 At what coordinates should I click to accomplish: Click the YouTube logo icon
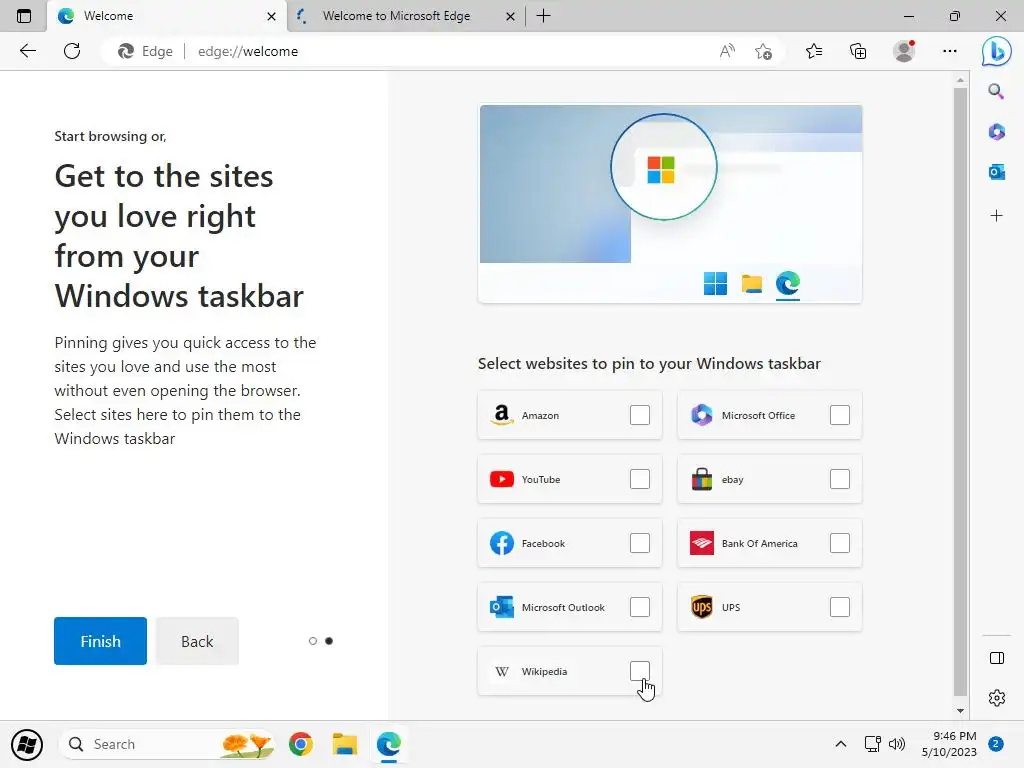pyautogui.click(x=502, y=479)
